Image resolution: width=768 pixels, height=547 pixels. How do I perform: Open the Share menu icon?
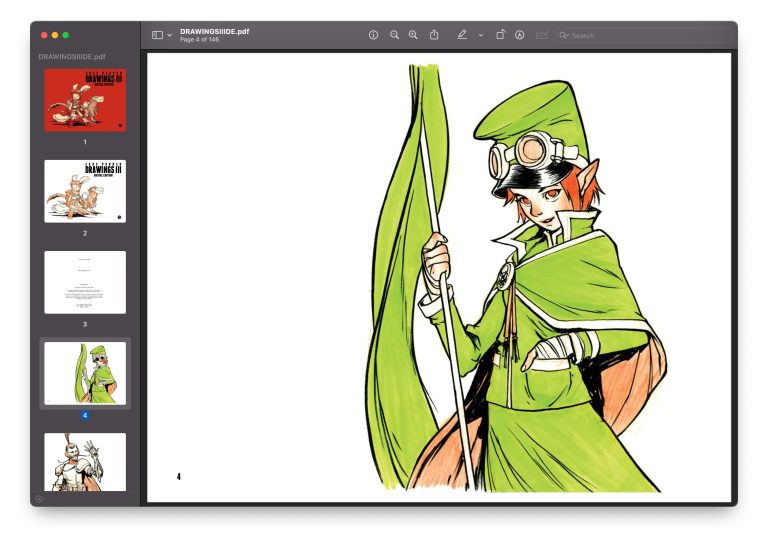click(x=434, y=35)
